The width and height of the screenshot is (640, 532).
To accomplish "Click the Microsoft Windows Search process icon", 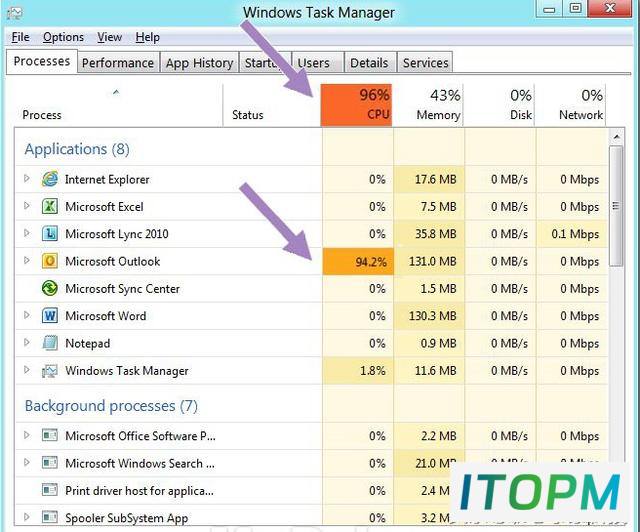I will click(50, 463).
